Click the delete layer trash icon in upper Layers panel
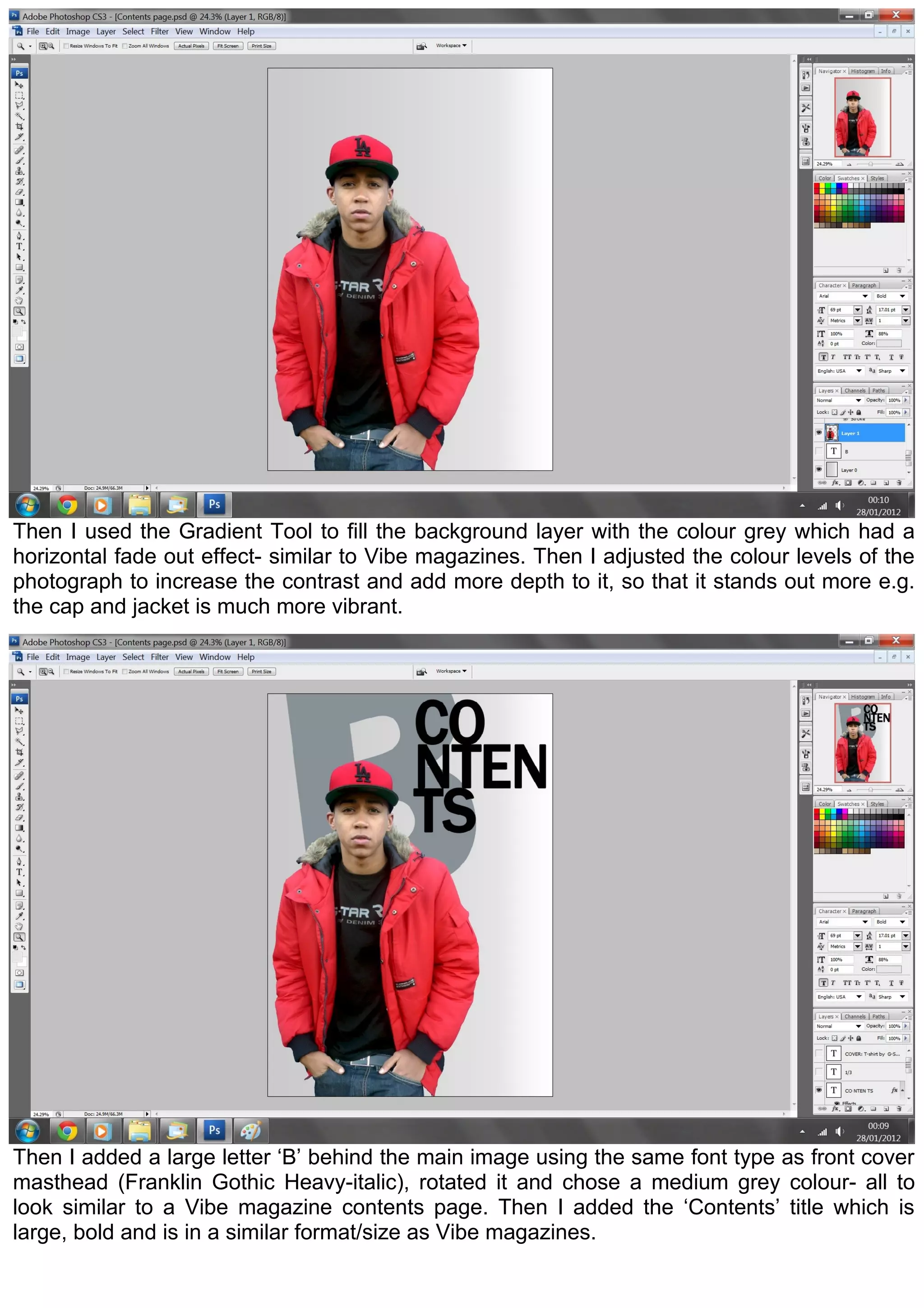This screenshot has height=1308, width=924. click(x=899, y=482)
